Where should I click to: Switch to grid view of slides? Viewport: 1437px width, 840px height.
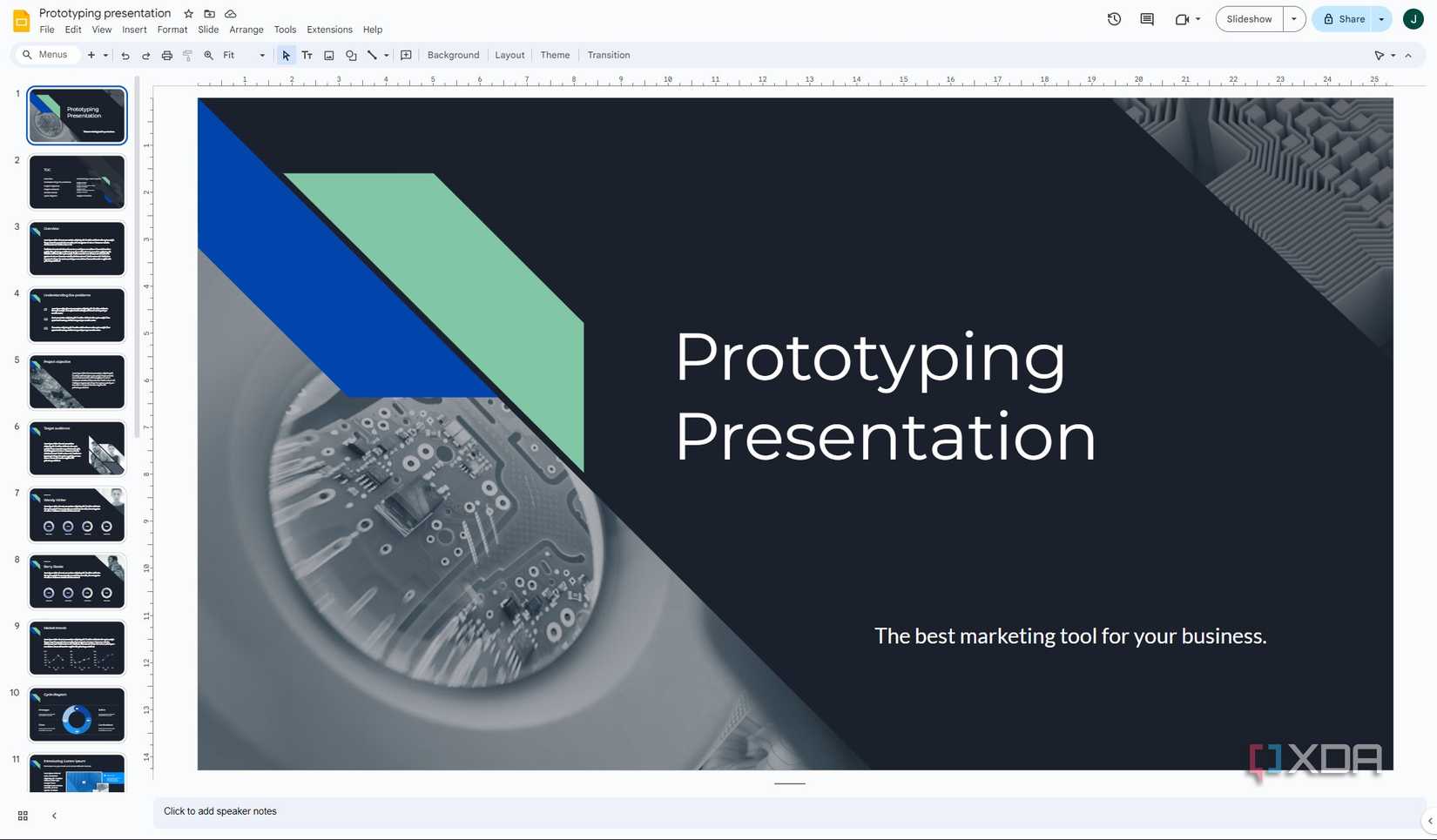pos(22,816)
